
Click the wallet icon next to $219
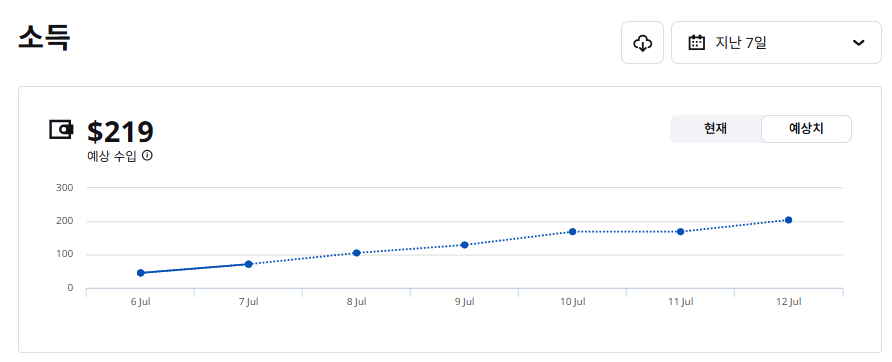click(61, 130)
